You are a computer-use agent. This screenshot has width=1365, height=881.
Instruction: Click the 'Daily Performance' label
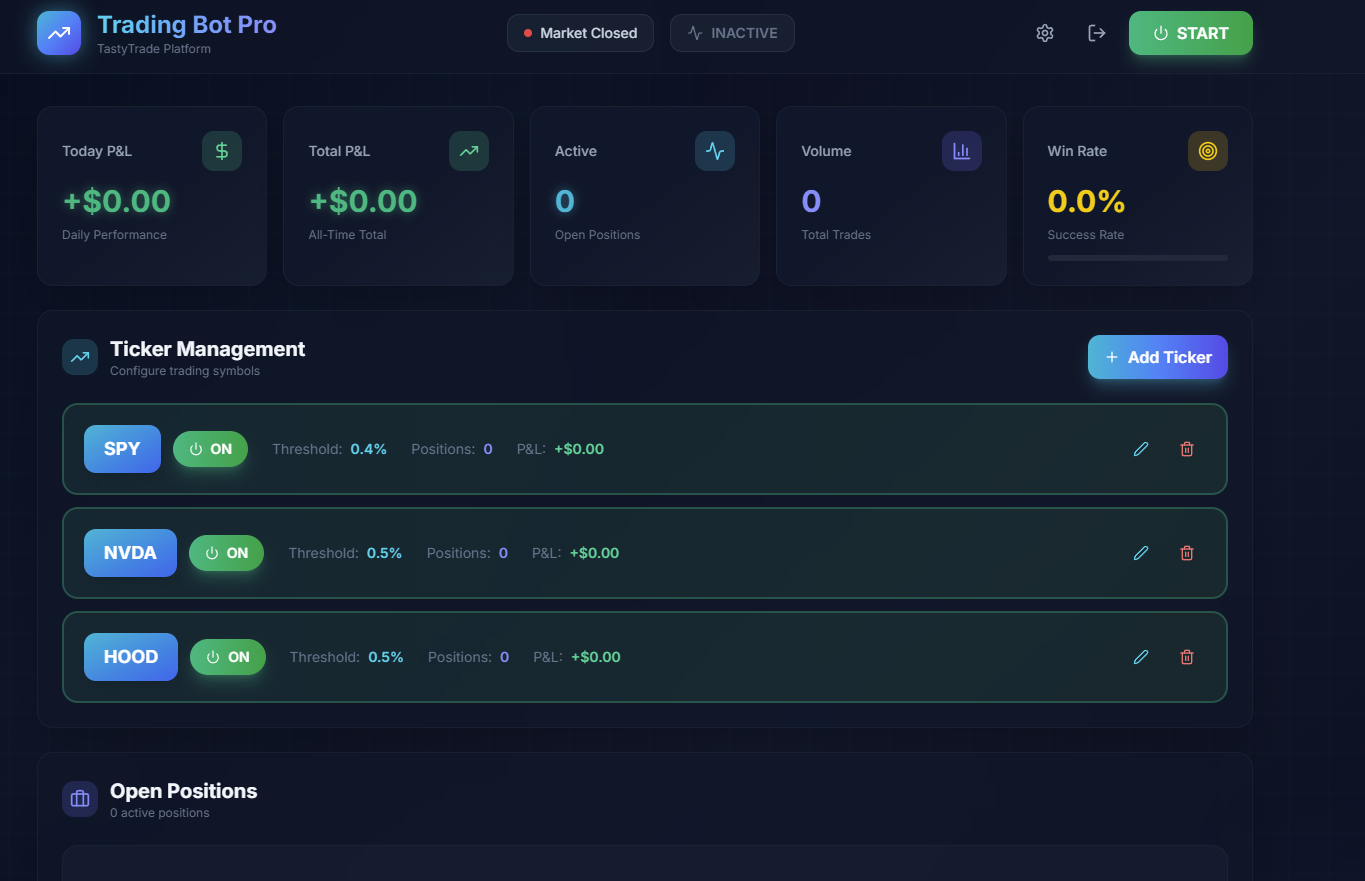pos(114,235)
